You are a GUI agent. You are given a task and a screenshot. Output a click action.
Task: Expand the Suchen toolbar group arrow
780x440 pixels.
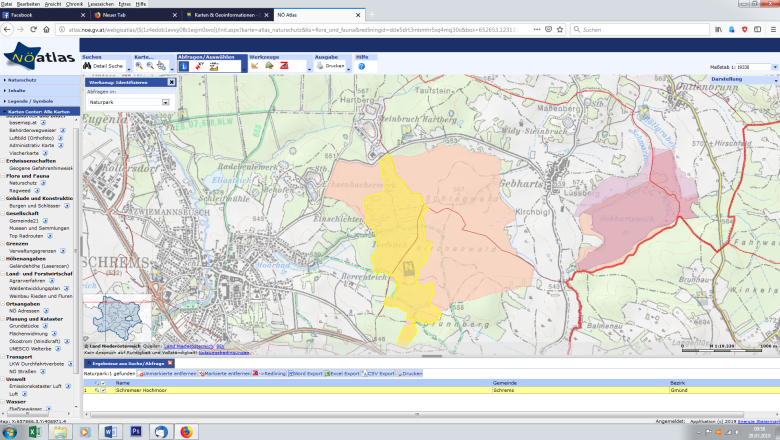pos(129,69)
